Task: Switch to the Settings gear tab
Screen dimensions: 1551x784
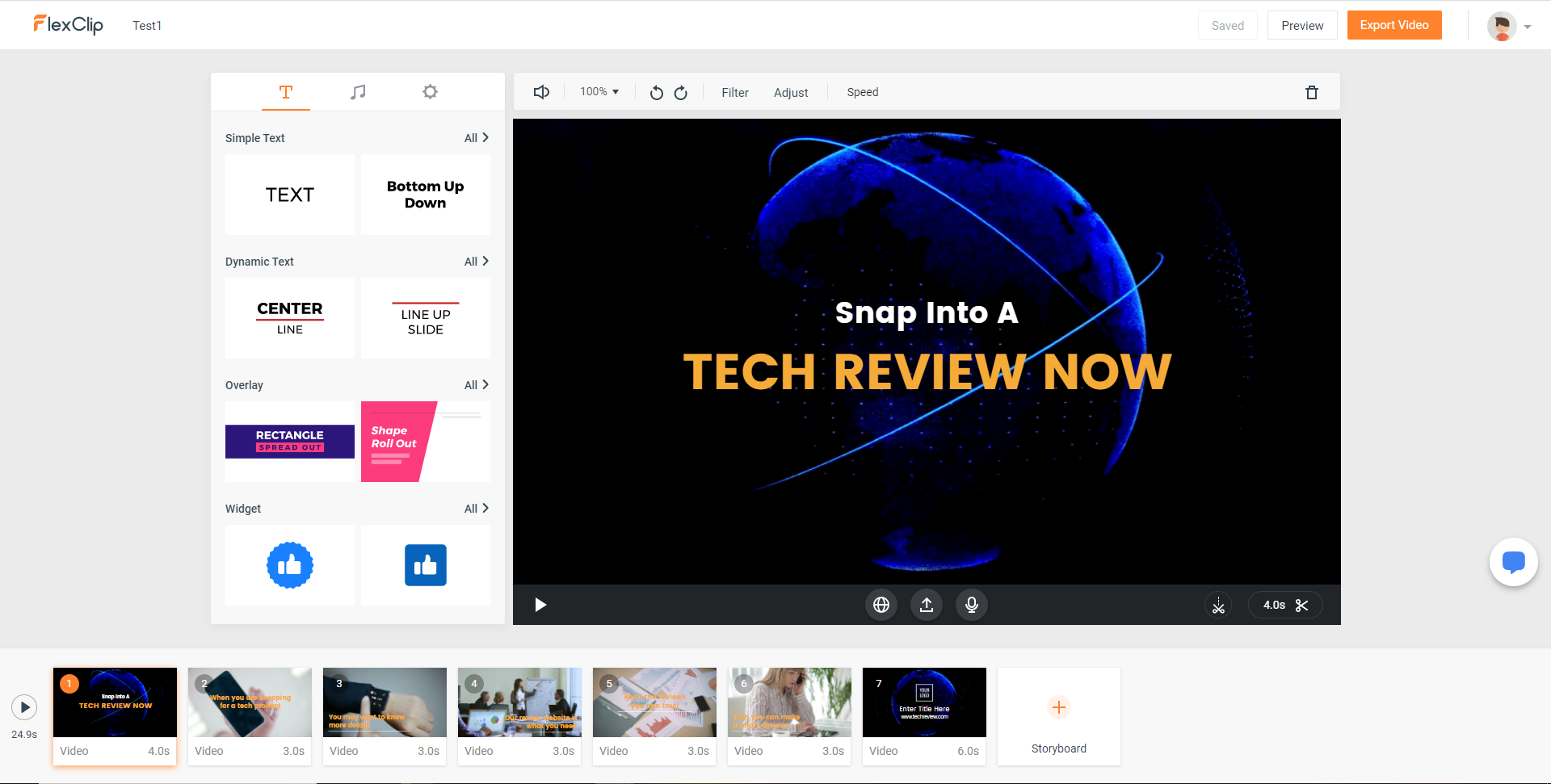Action: pyautogui.click(x=430, y=92)
